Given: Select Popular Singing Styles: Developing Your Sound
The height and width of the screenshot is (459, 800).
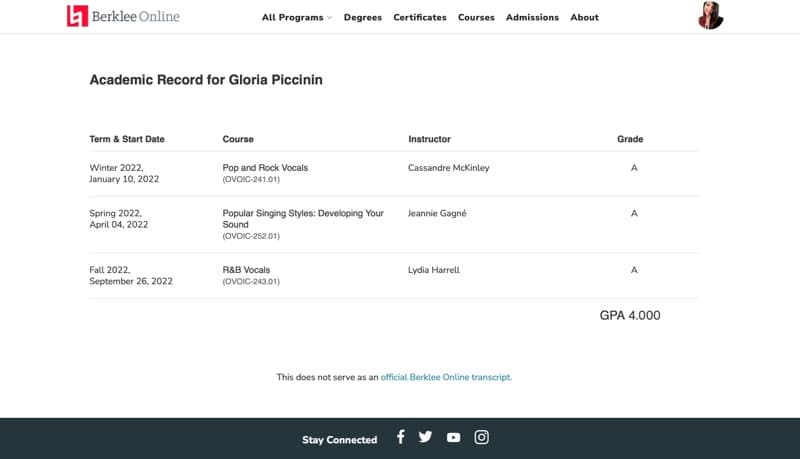Looking at the screenshot, I should [303, 219].
